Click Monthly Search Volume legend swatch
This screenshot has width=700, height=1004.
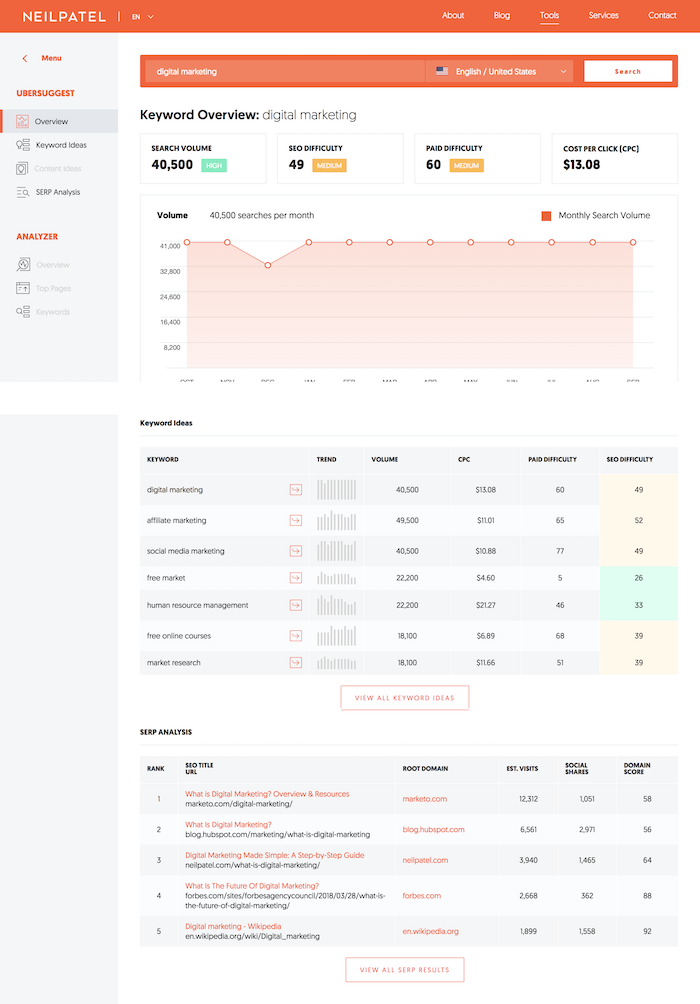click(x=546, y=216)
